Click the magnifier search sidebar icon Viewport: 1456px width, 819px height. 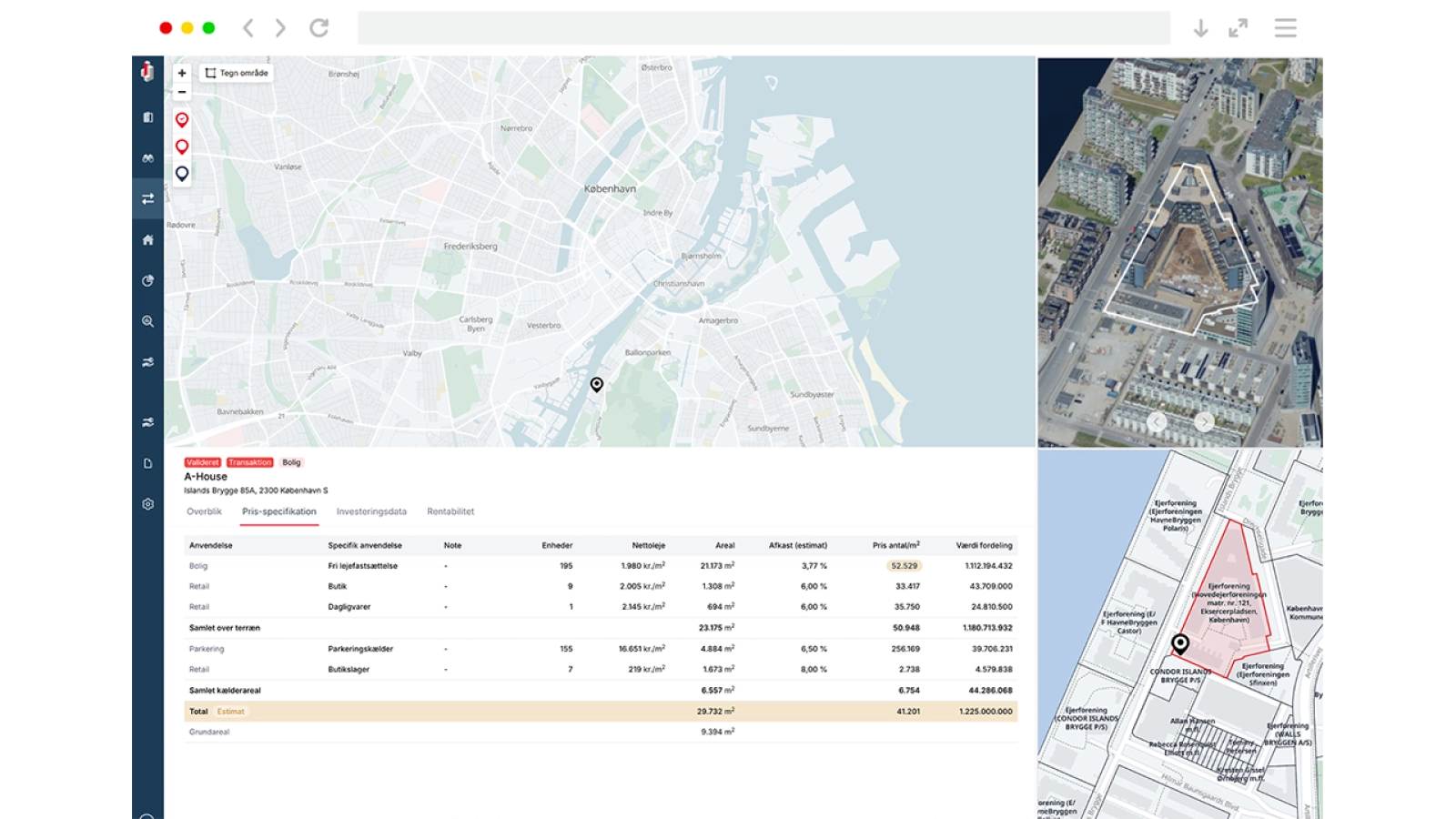147,321
